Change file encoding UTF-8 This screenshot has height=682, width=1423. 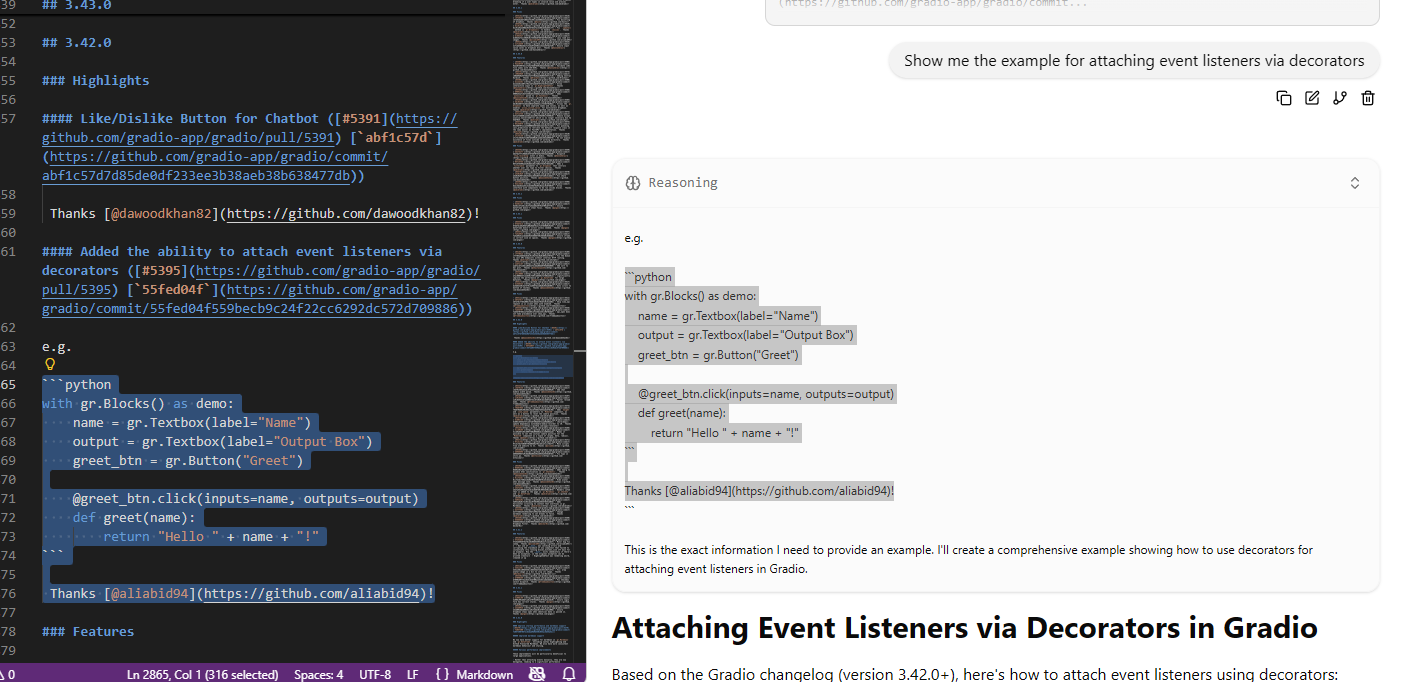pyautogui.click(x=375, y=674)
